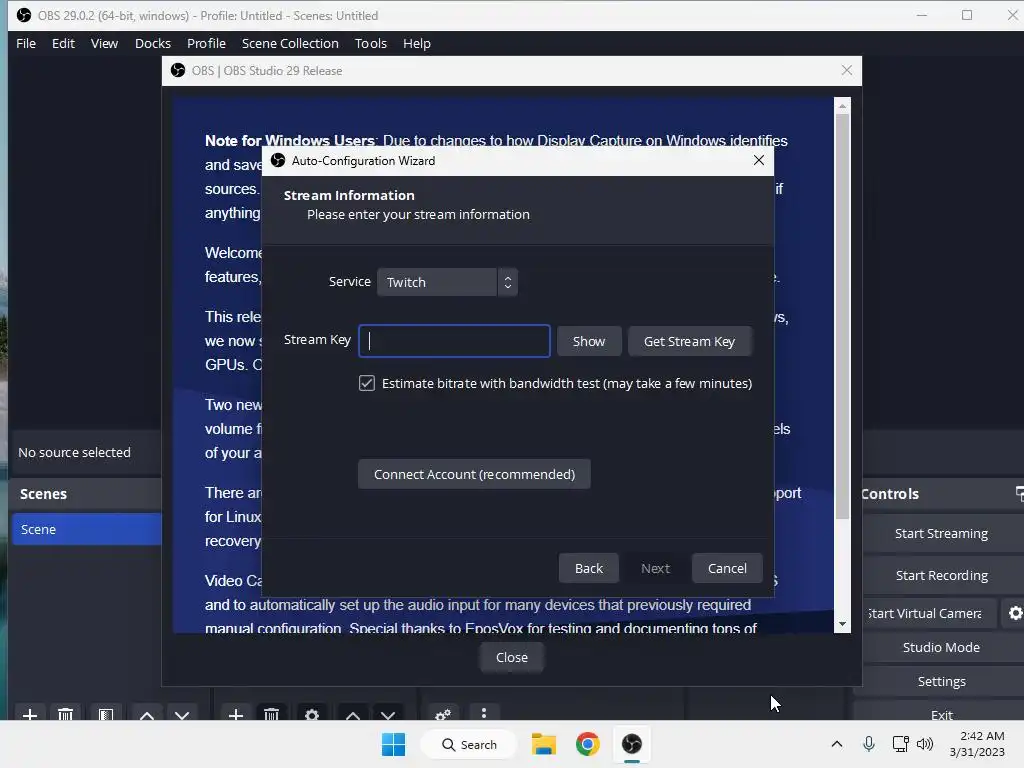Remove source with trash icon
This screenshot has height=768, width=1024.
coord(272,714)
